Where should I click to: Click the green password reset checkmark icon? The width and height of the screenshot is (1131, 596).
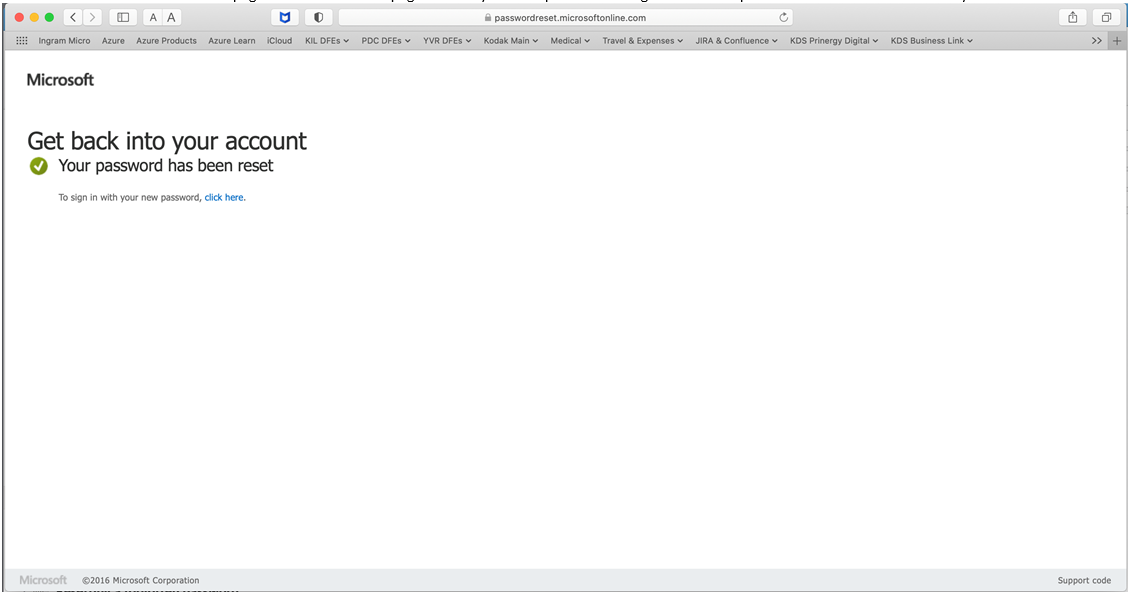click(39, 166)
